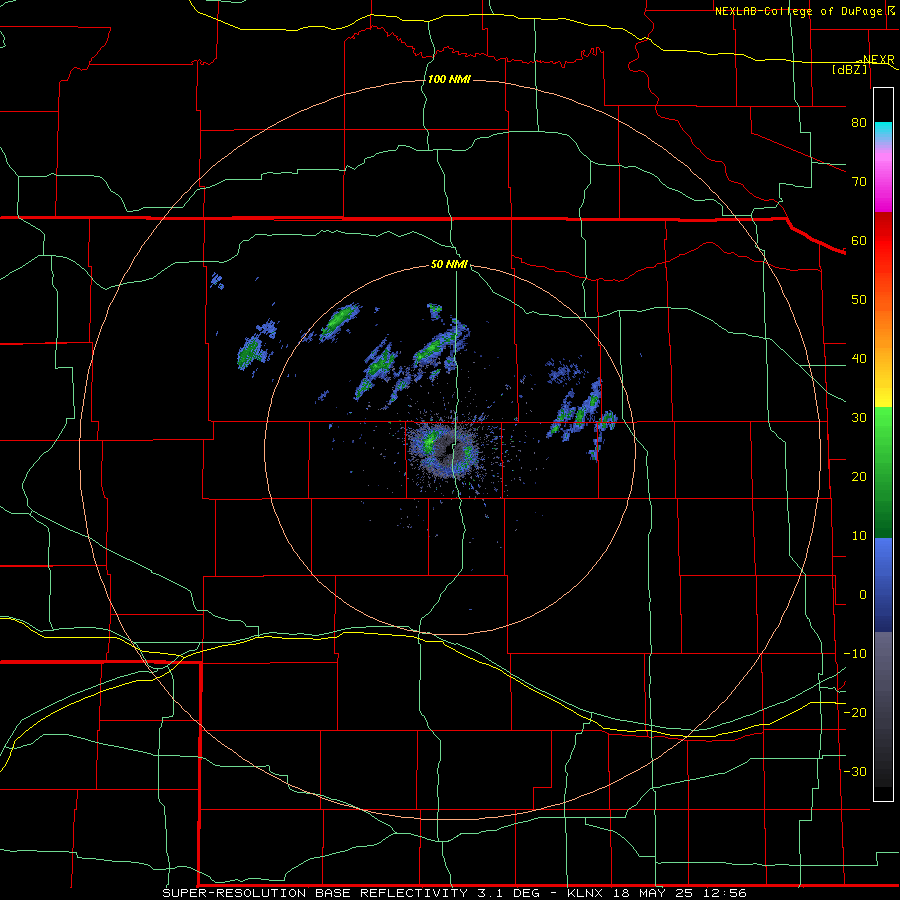
Task: Click the -20 value on the color scale
Action: [855, 713]
